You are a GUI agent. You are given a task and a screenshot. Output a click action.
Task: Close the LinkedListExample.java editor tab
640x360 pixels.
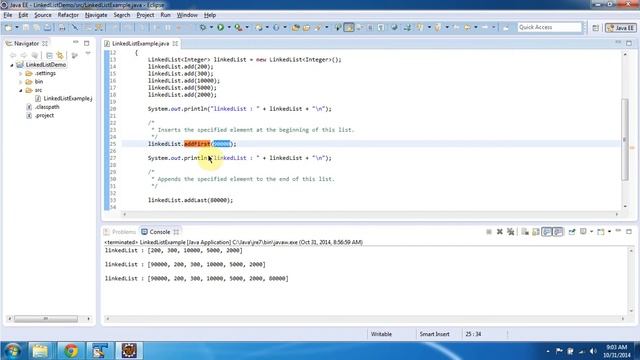[175, 43]
